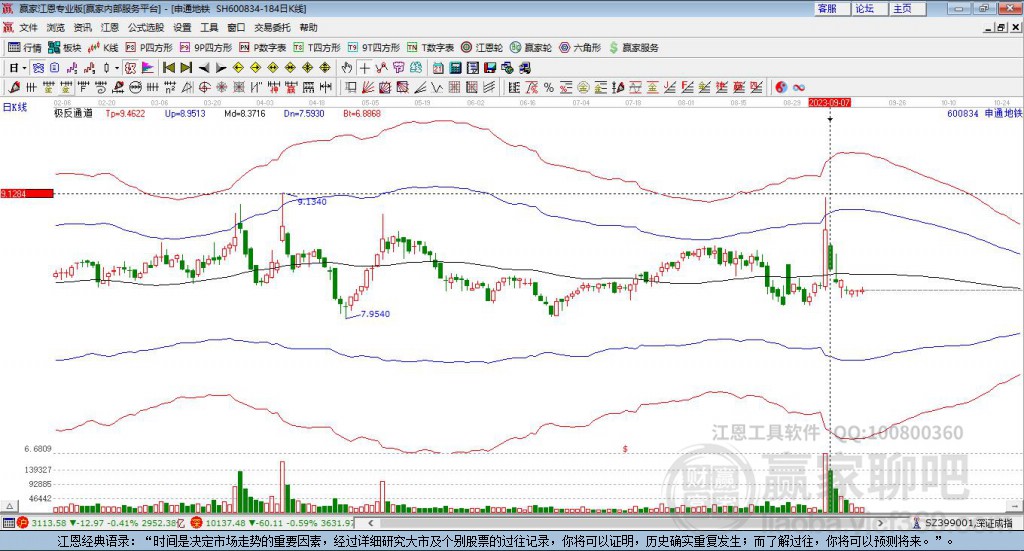The image size is (1024, 551).
Task: Open the 公式选股 menu
Action: click(x=146, y=27)
